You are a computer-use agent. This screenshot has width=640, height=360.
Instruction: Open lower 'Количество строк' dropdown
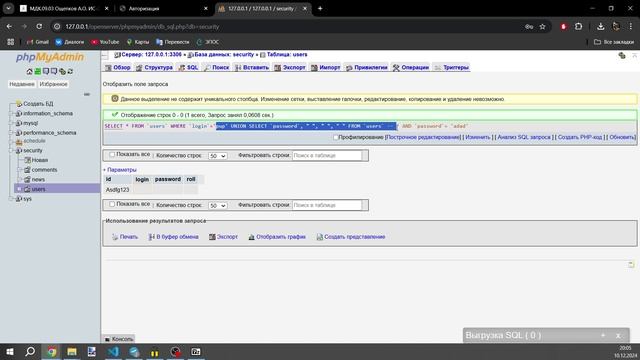[217, 205]
